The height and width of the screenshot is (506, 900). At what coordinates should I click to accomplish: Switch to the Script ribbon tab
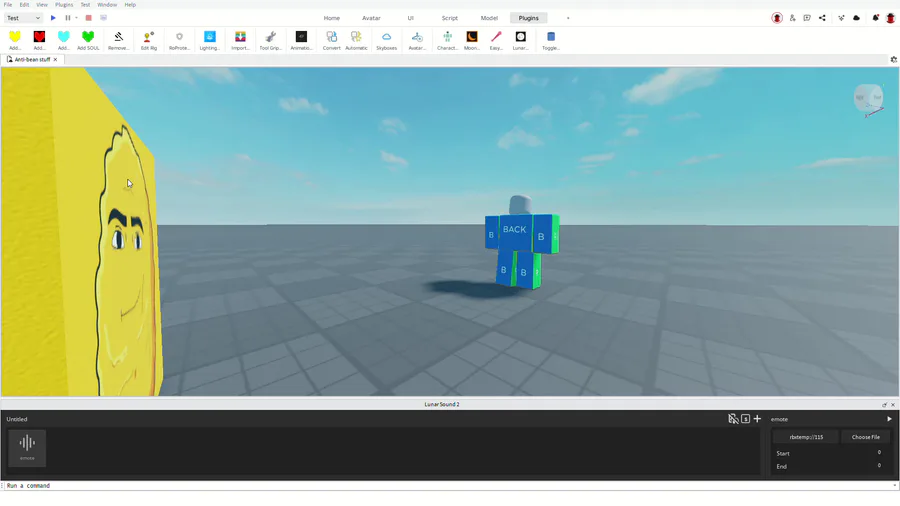449,18
